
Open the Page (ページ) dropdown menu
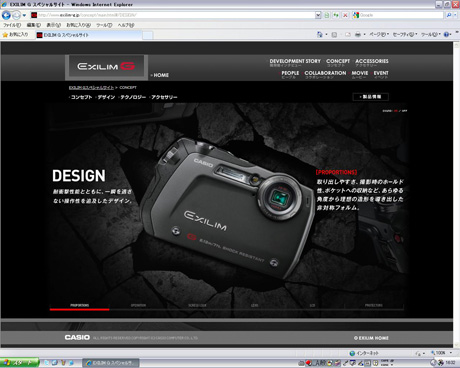pyautogui.click(x=379, y=34)
